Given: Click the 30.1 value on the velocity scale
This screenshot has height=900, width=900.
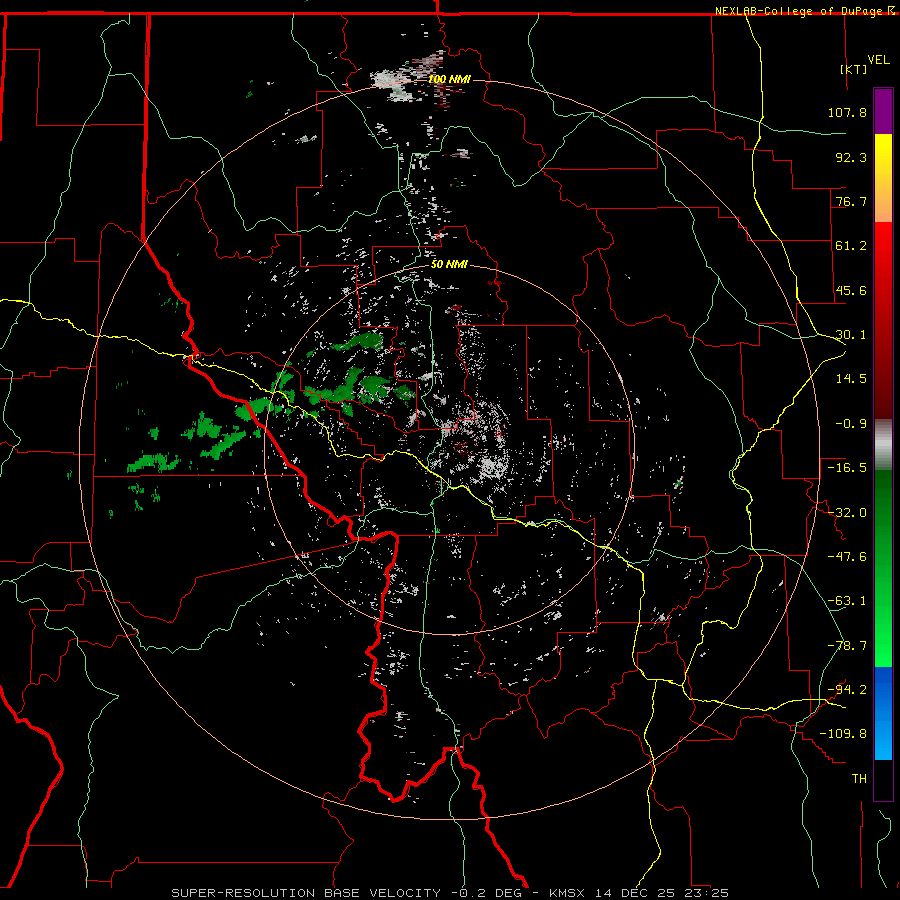Looking at the screenshot, I should (851, 335).
